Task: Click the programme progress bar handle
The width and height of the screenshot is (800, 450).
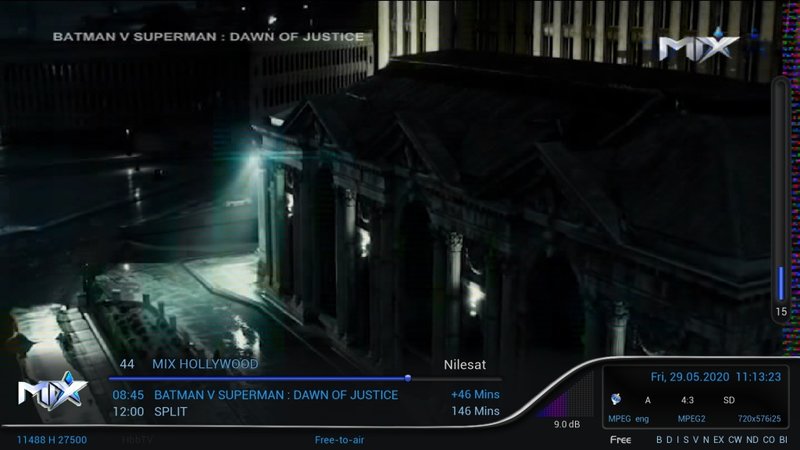Action: pos(408,378)
